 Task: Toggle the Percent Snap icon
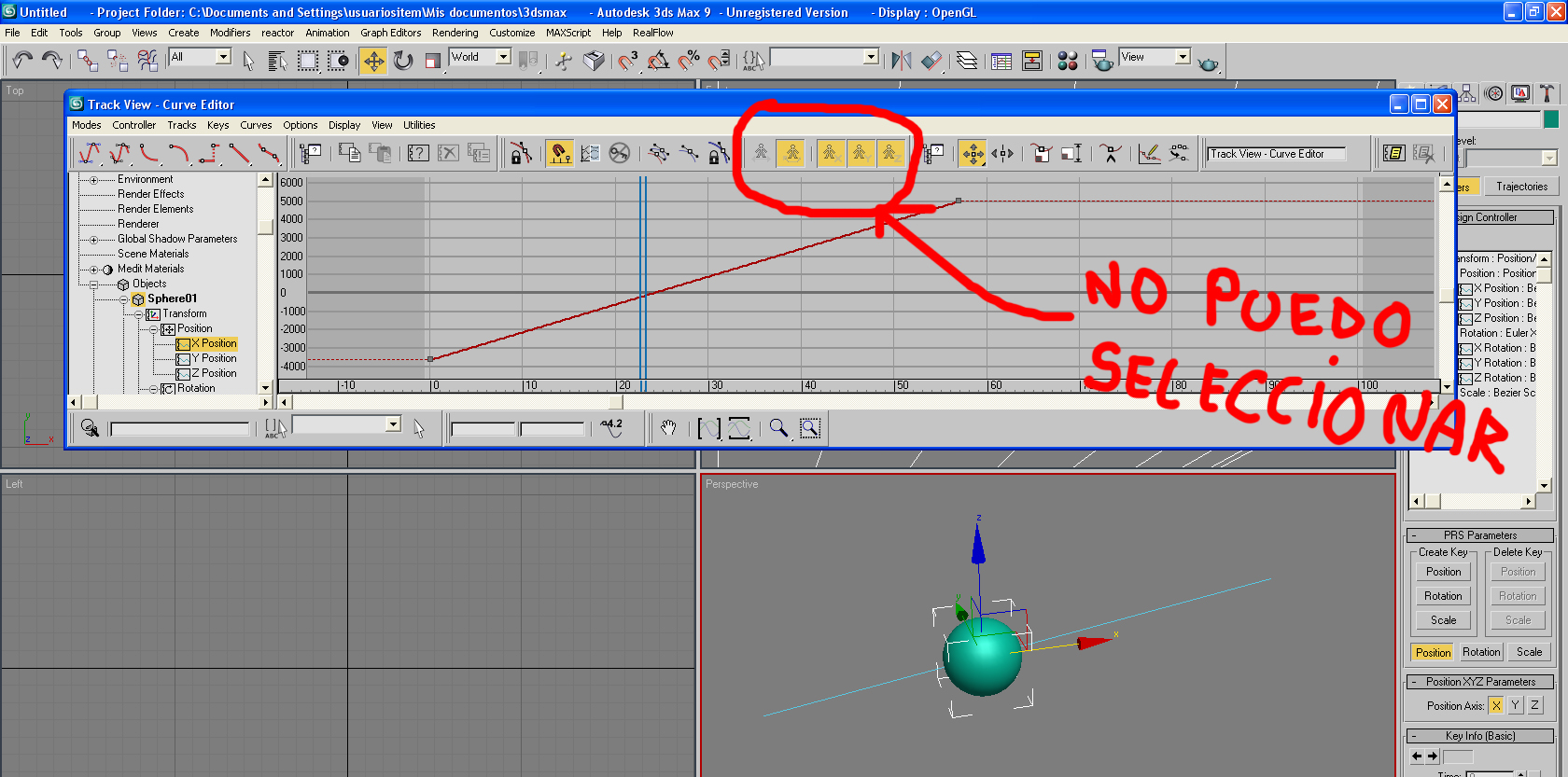point(689,61)
